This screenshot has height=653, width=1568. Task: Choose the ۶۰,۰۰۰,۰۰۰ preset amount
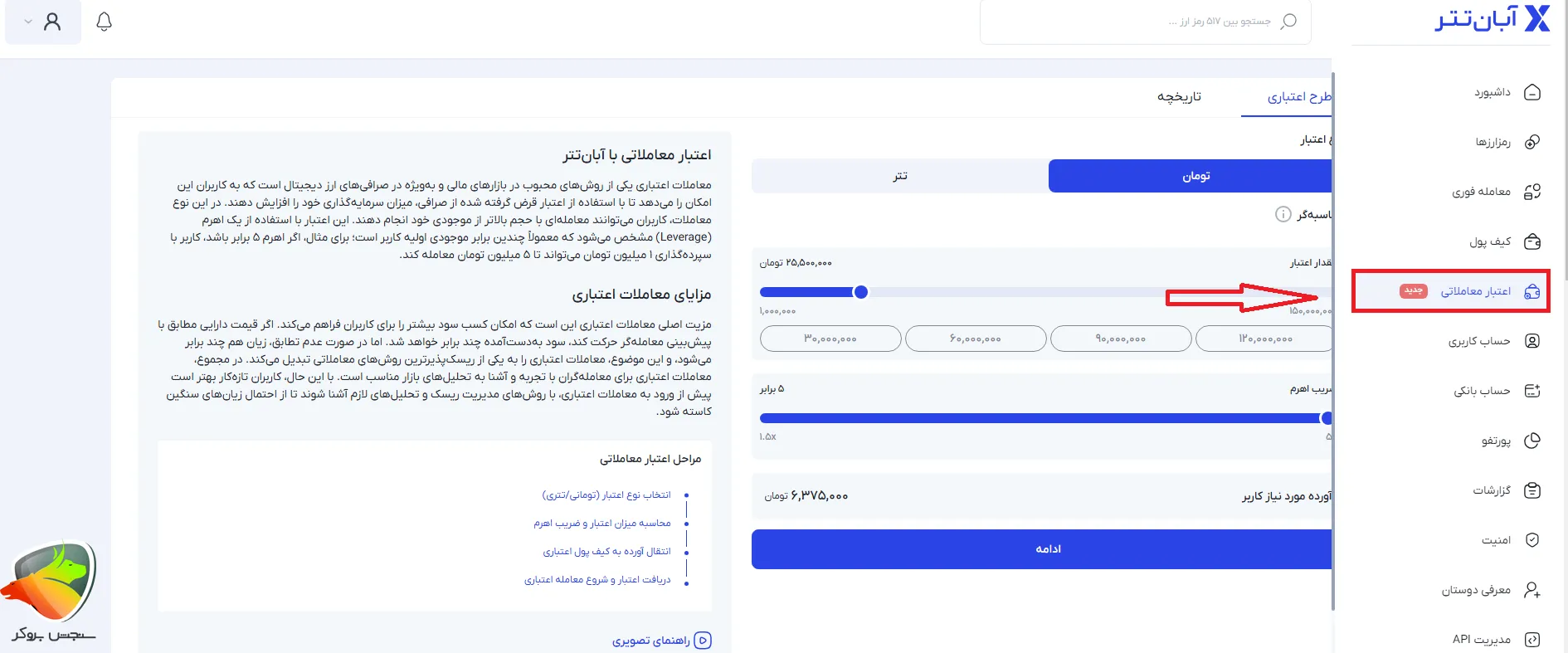976,339
